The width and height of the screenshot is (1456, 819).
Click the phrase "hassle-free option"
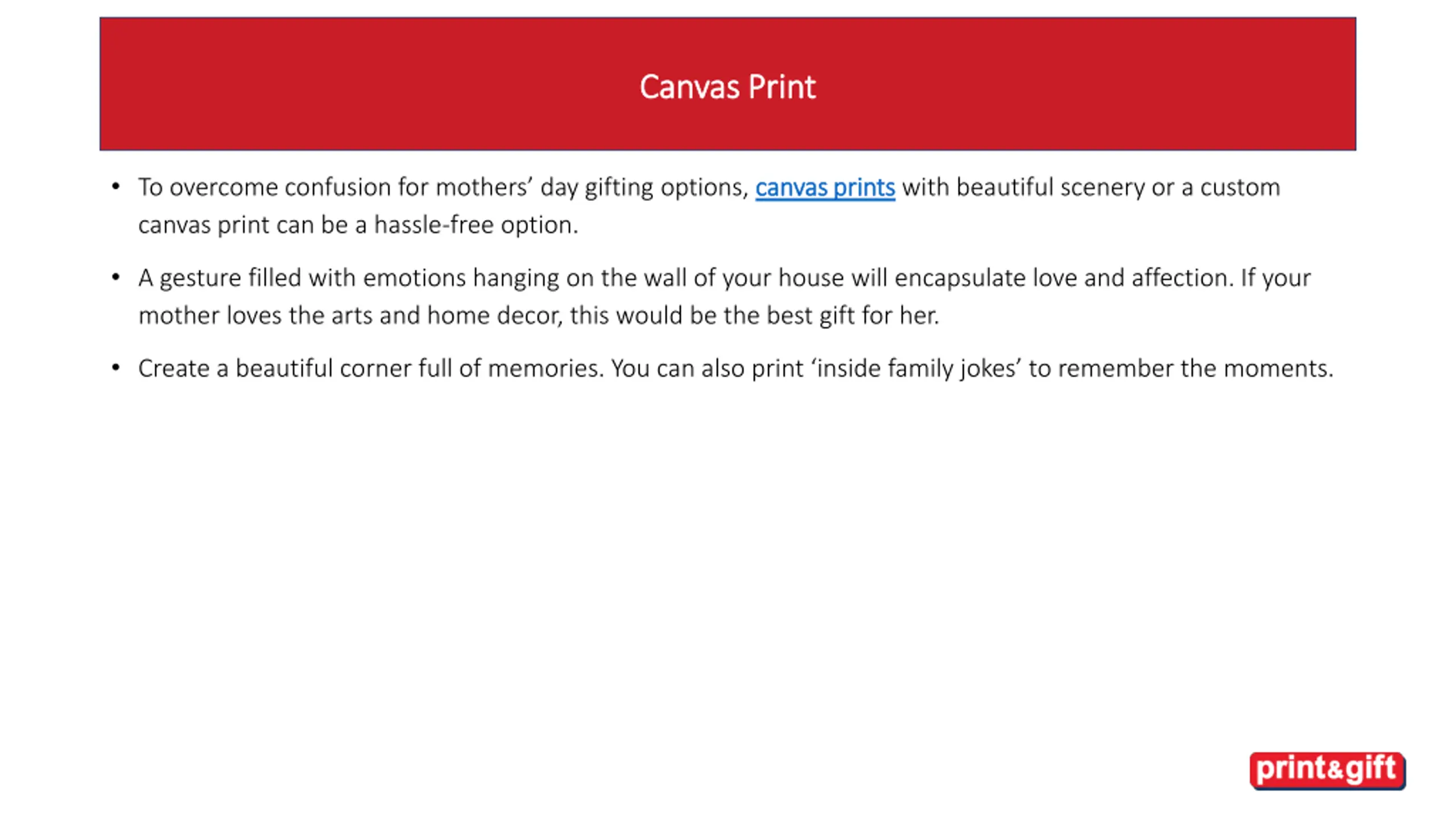pyautogui.click(x=475, y=225)
